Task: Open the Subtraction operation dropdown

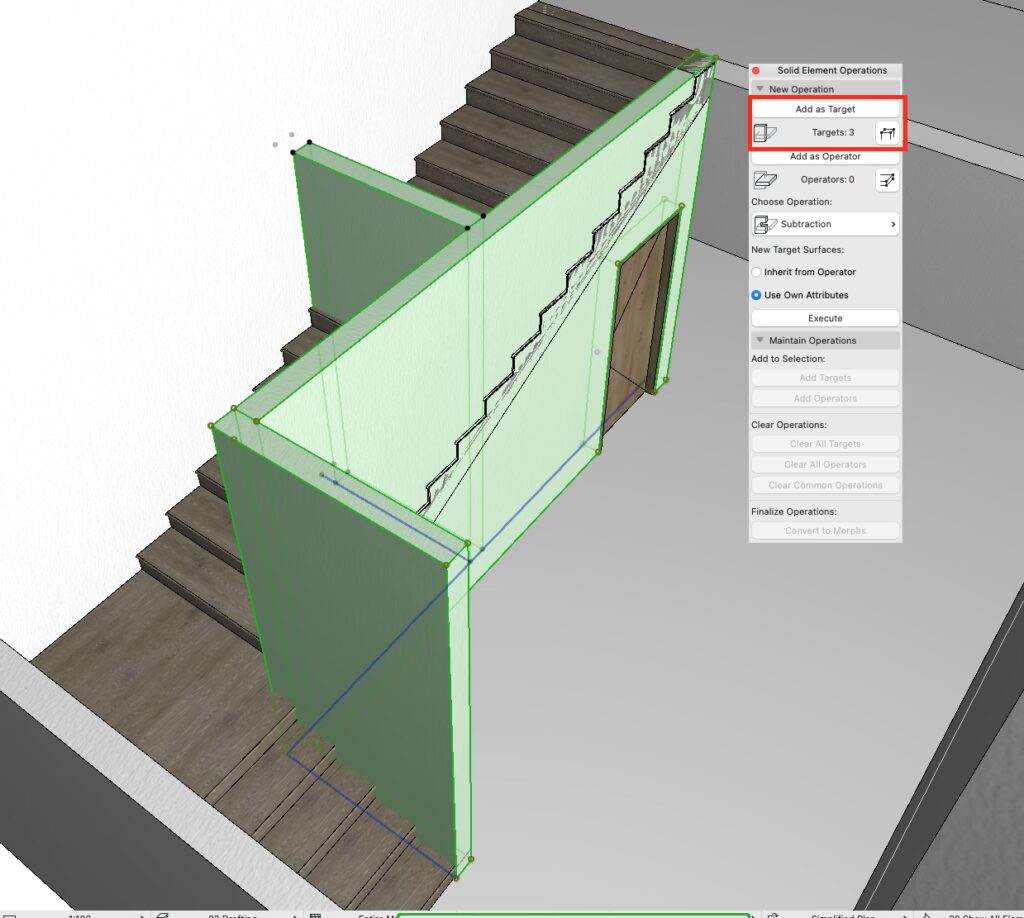Action: 825,224
